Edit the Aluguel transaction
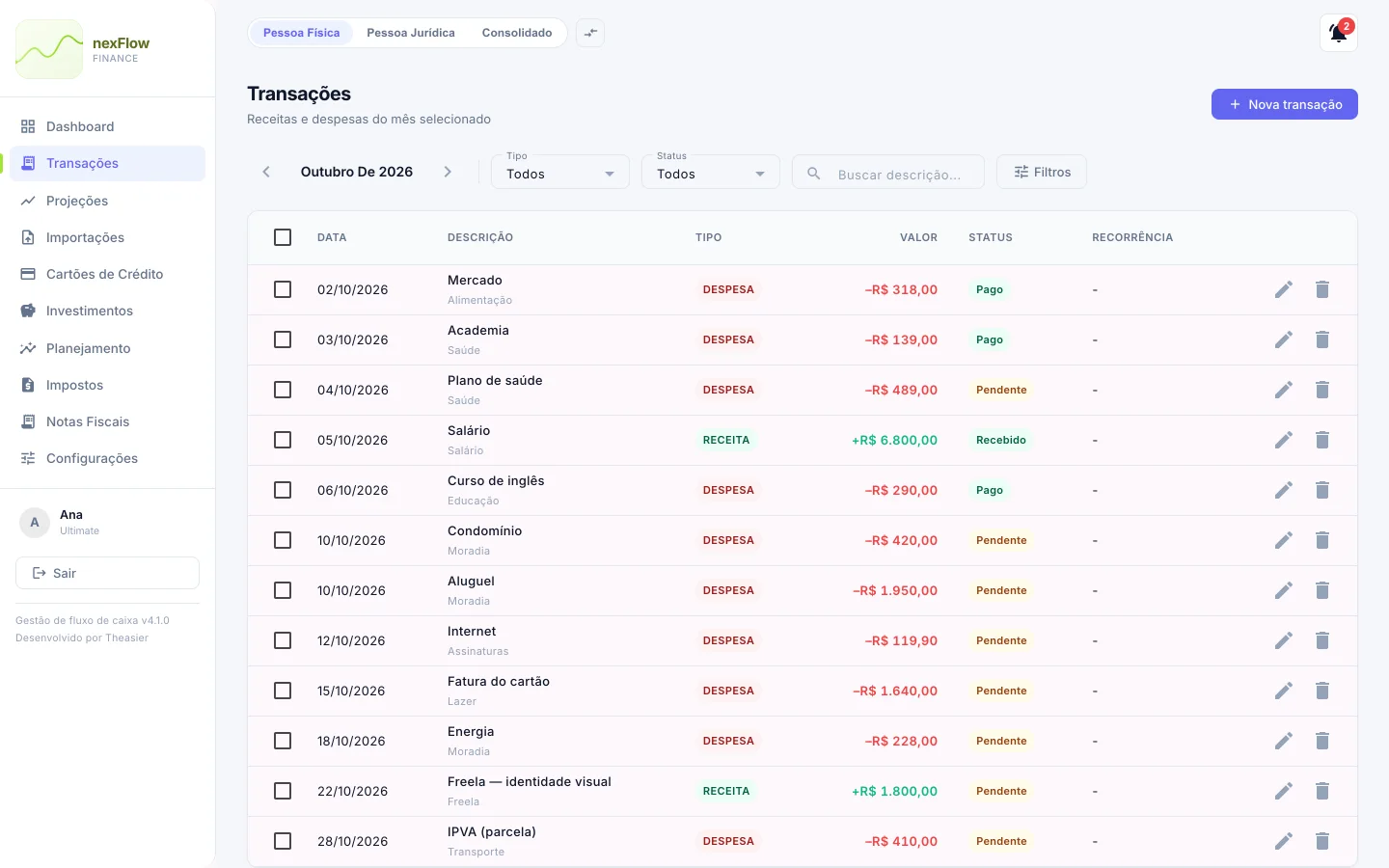 point(1283,590)
